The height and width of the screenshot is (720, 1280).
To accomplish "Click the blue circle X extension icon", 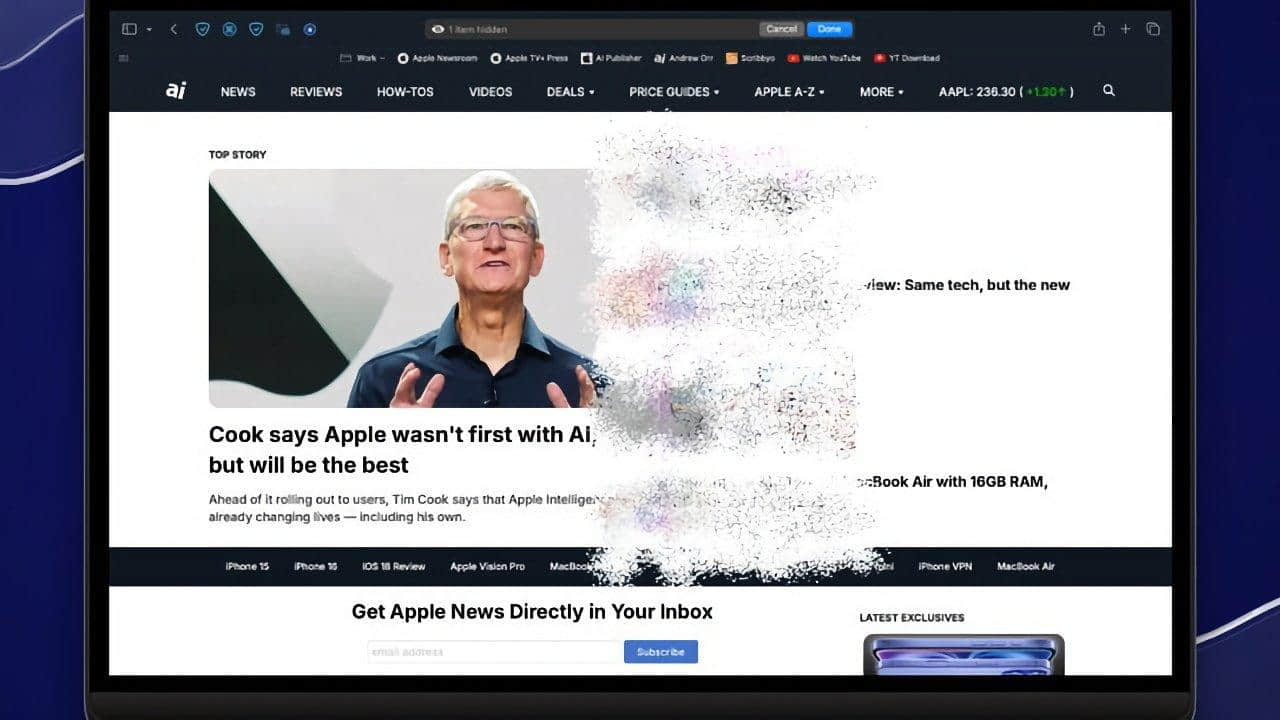I will pos(230,29).
